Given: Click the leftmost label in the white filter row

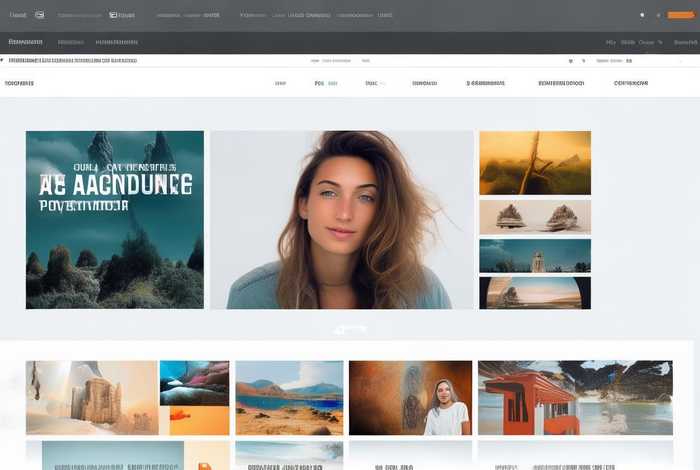Looking at the screenshot, I should pyautogui.click(x=19, y=84).
